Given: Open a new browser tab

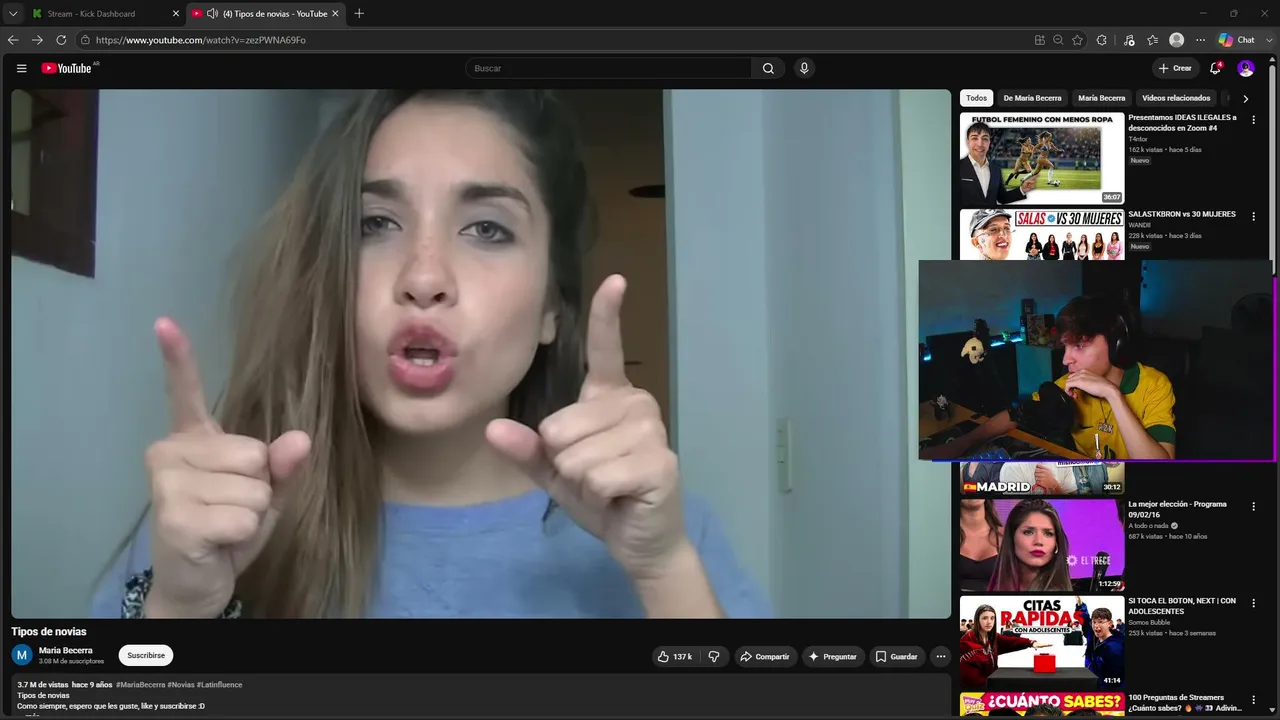Looking at the screenshot, I should pyautogui.click(x=359, y=14).
